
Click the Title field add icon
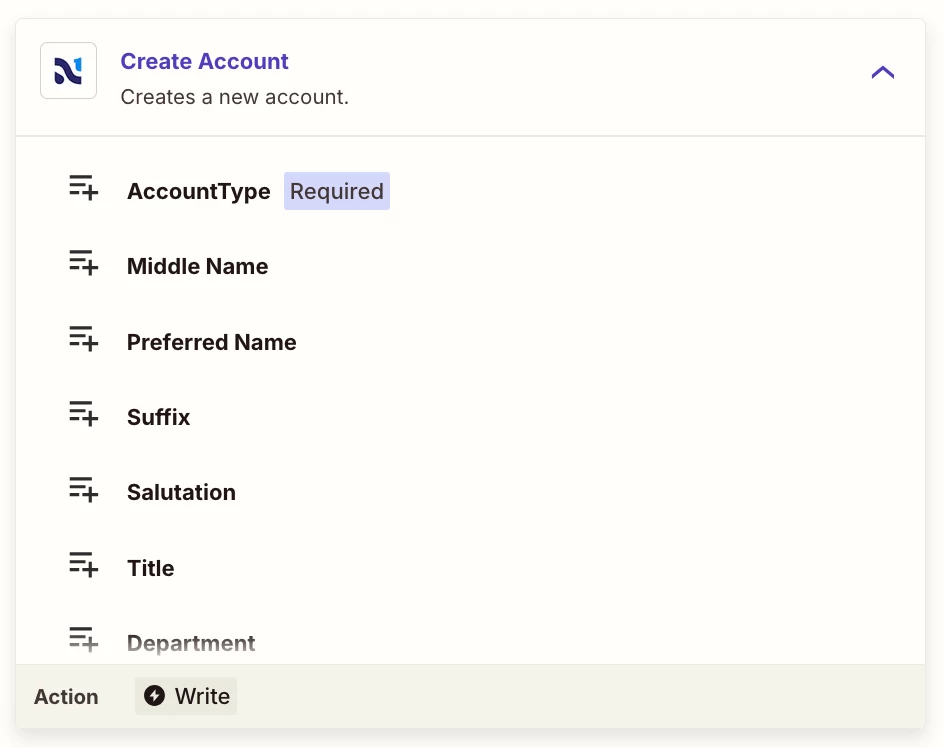83,564
